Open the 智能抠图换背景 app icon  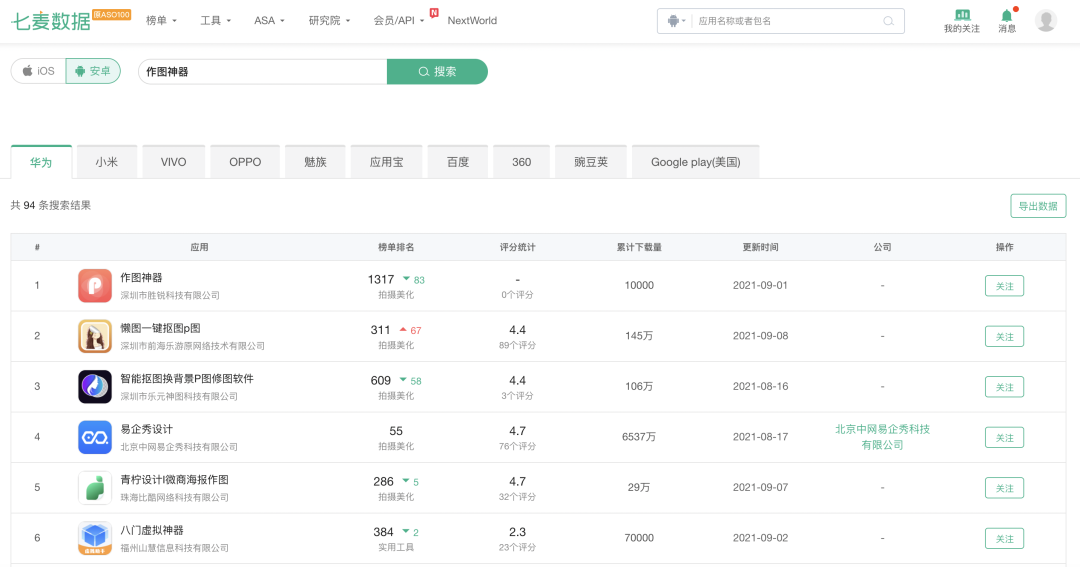pyautogui.click(x=95, y=386)
